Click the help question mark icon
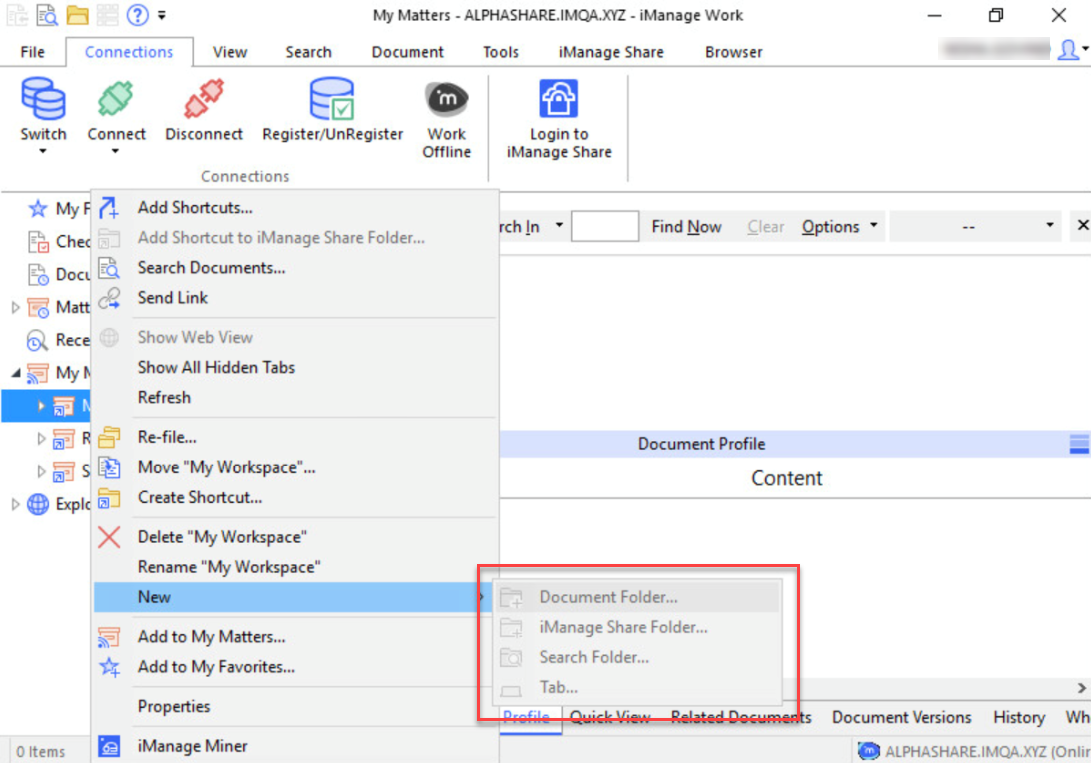Screen dimensions: 1091x763 (x=137, y=15)
